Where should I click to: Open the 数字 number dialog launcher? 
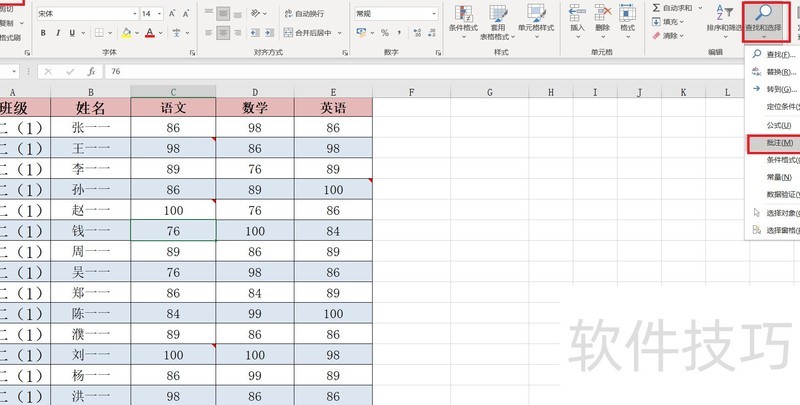tap(438, 53)
